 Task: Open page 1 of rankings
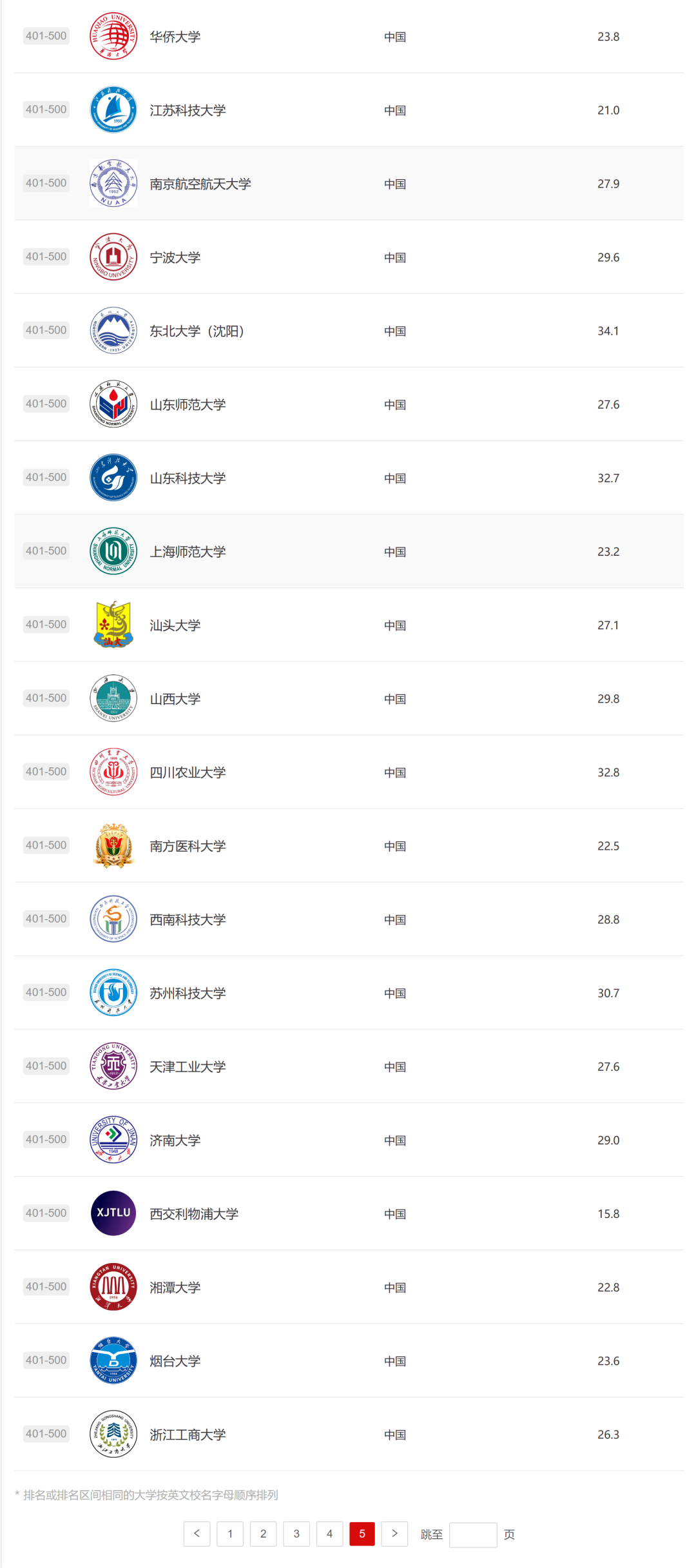230,1534
